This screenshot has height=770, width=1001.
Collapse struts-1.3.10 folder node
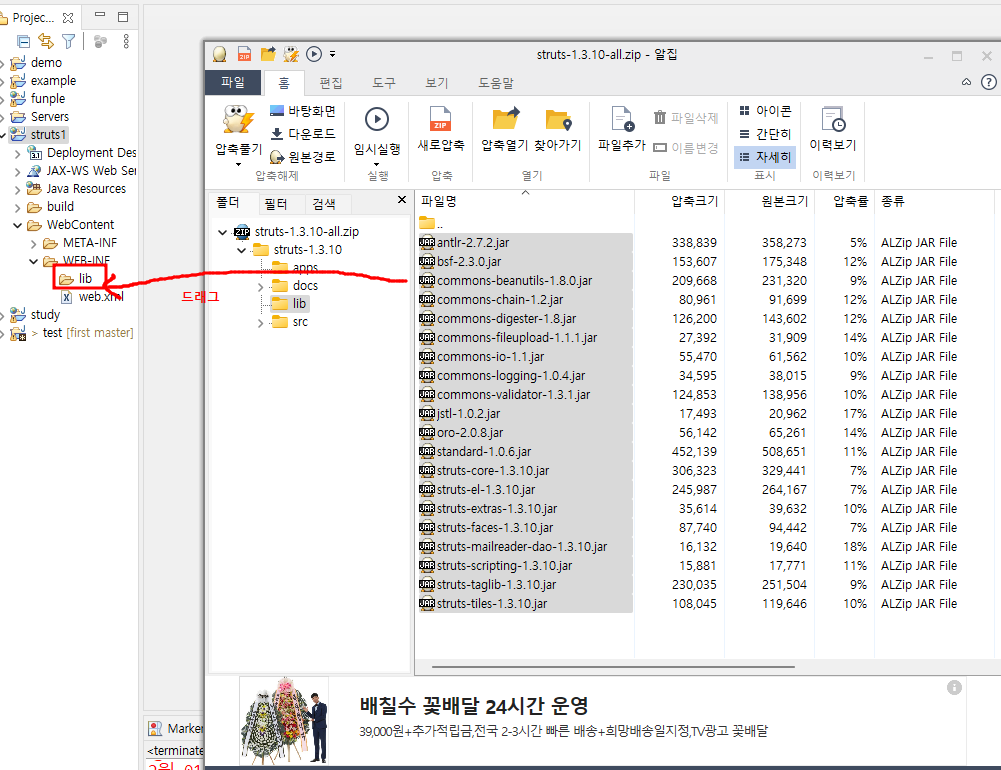[241, 250]
